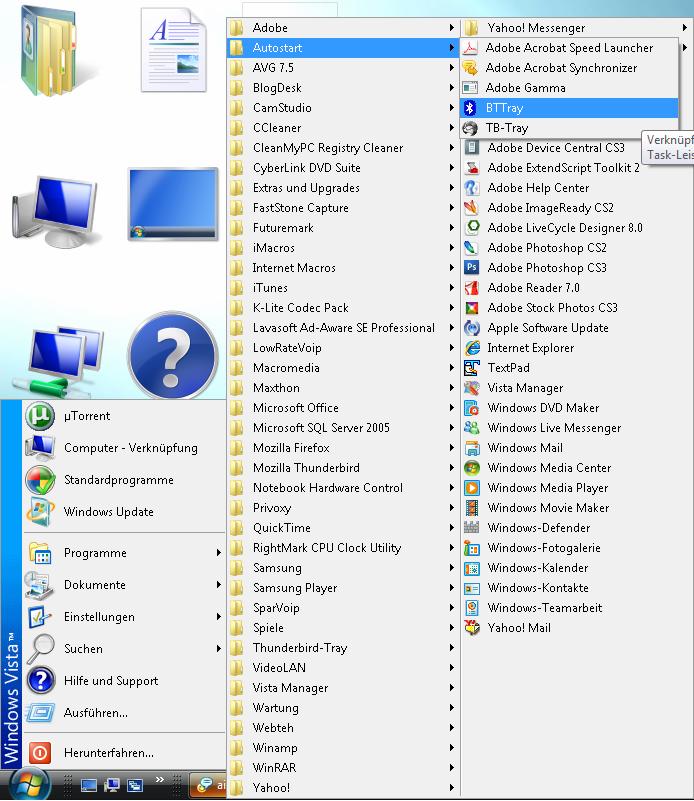Click the help question mark desktop icon
694x801 pixels.
pyautogui.click(x=173, y=356)
